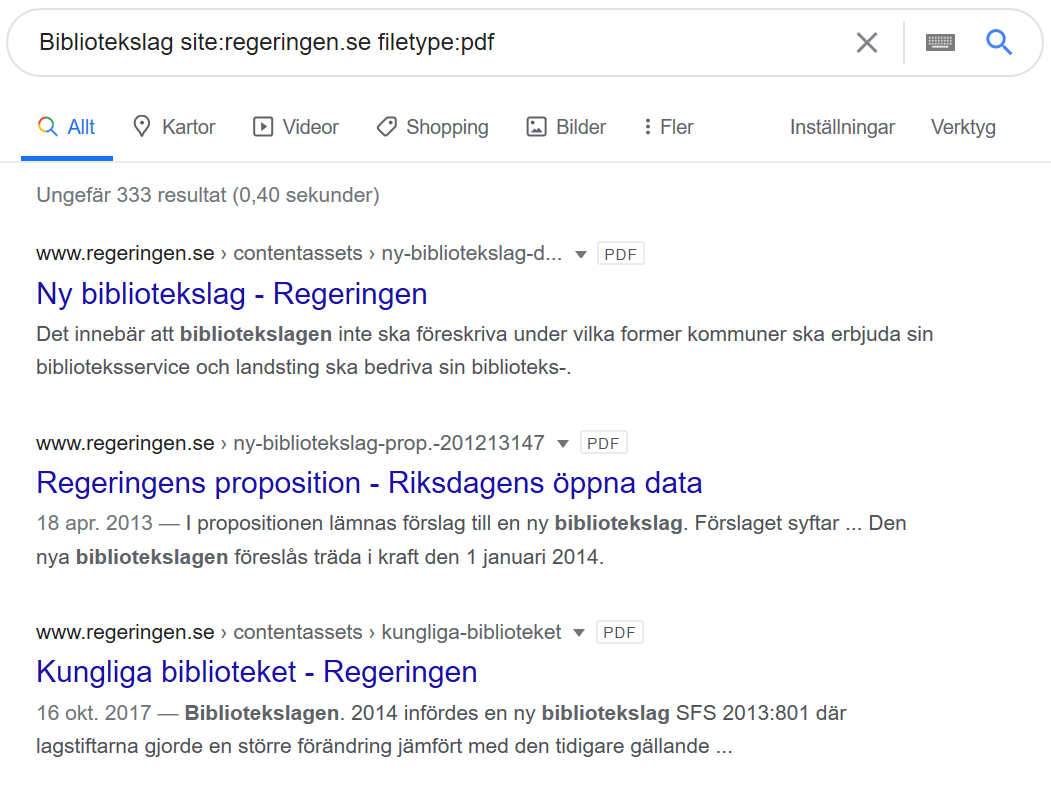Open Verktyg search tools
This screenshot has height=795, width=1051.
(x=963, y=127)
